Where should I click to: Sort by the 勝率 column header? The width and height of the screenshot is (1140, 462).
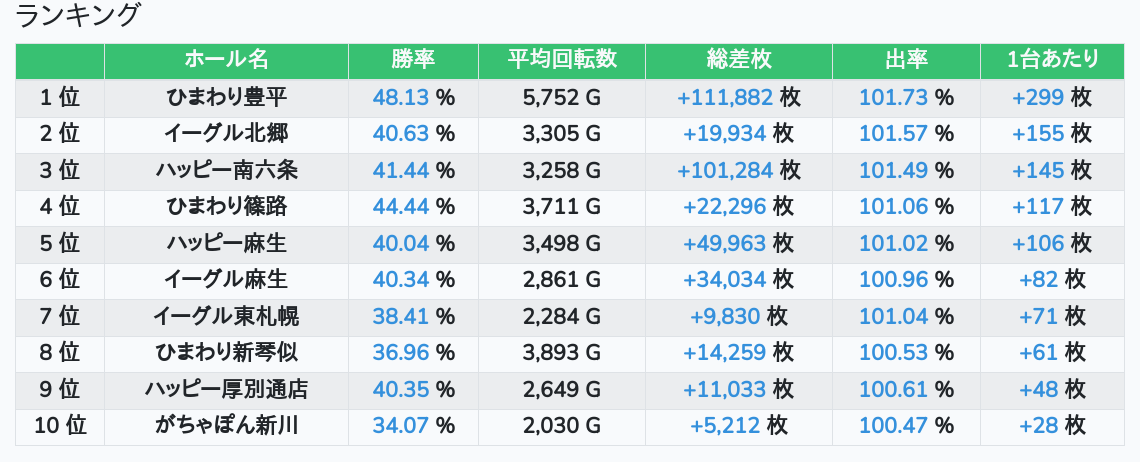(x=413, y=60)
